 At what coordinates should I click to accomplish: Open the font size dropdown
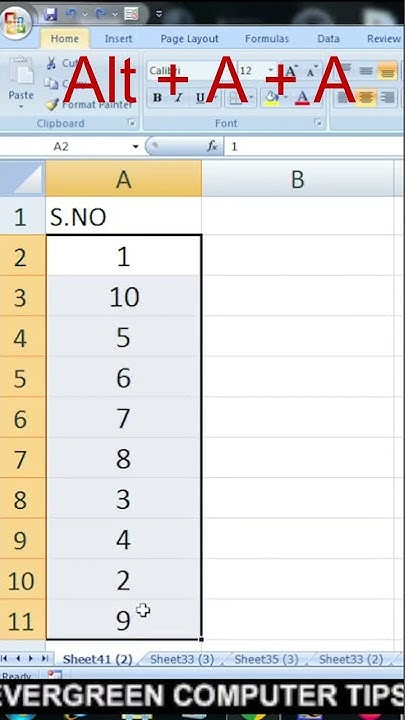pos(271,71)
